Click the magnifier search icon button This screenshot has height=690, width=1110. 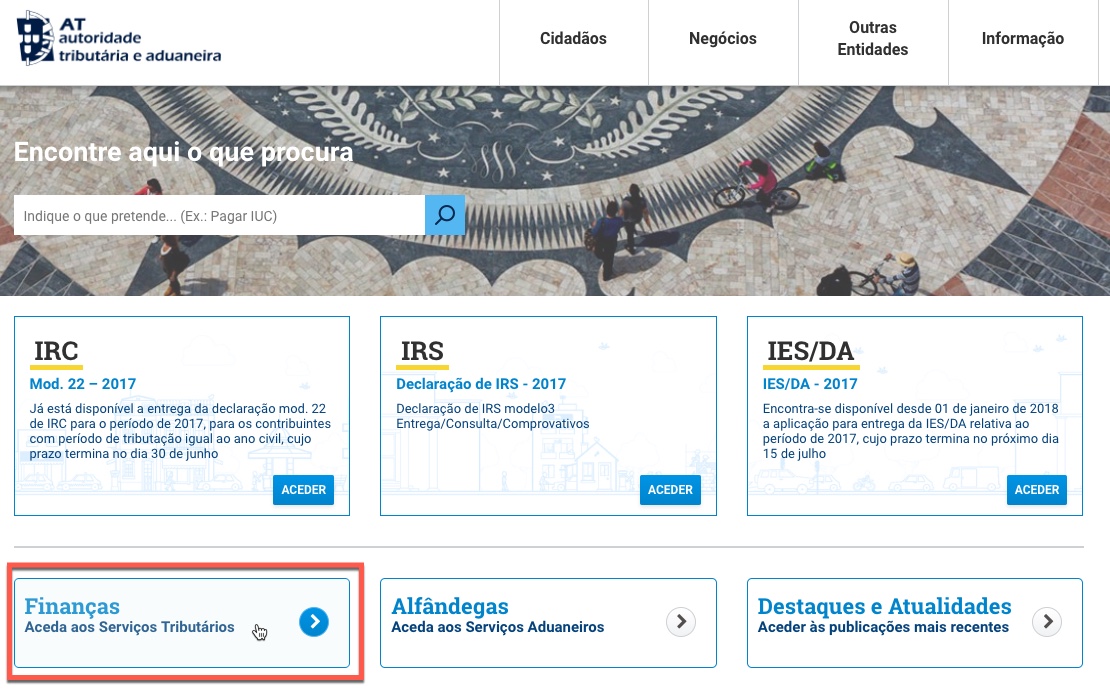coord(445,215)
